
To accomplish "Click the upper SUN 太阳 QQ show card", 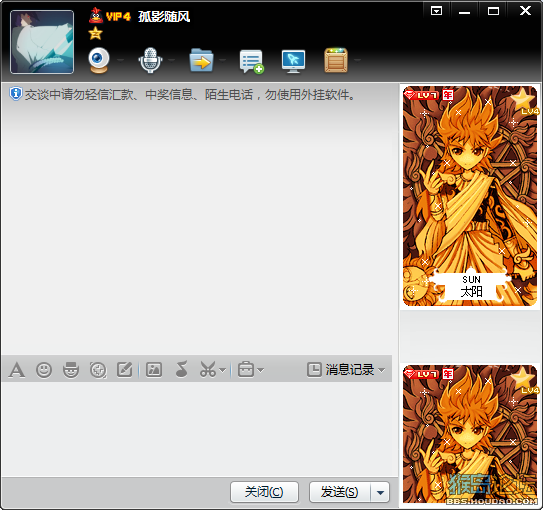I will pos(470,196).
